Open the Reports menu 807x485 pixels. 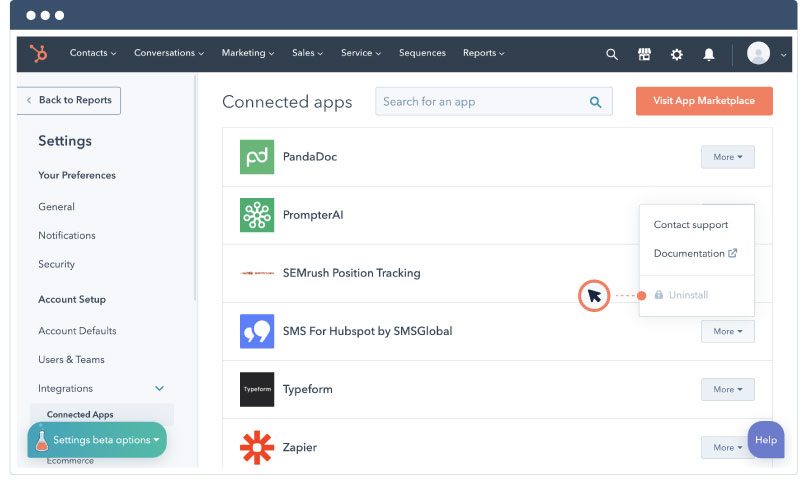483,53
